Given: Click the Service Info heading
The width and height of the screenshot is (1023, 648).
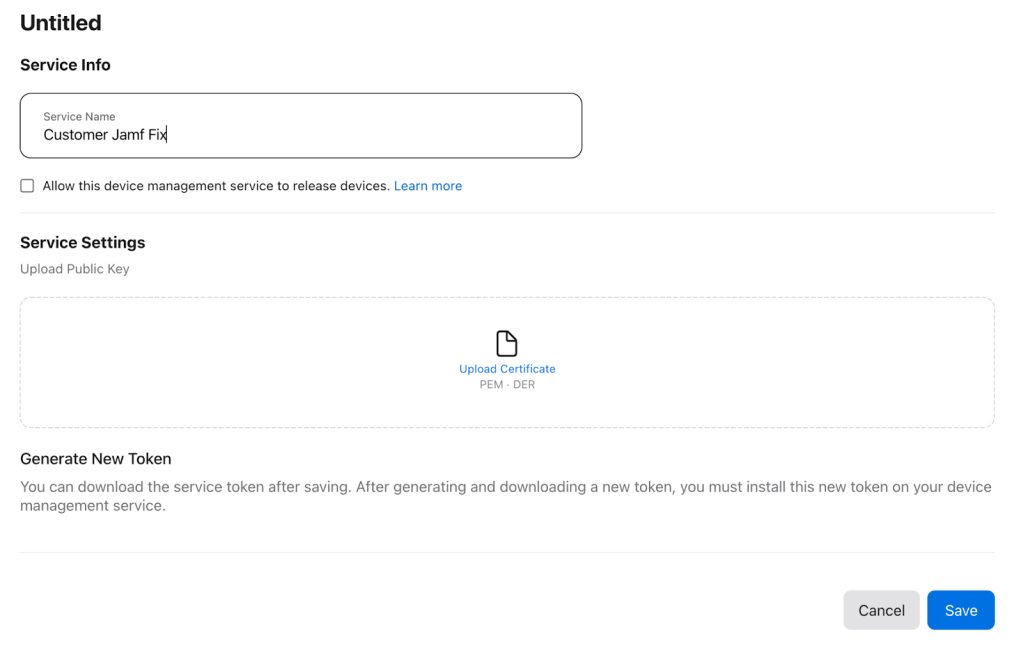Looking at the screenshot, I should point(65,65).
